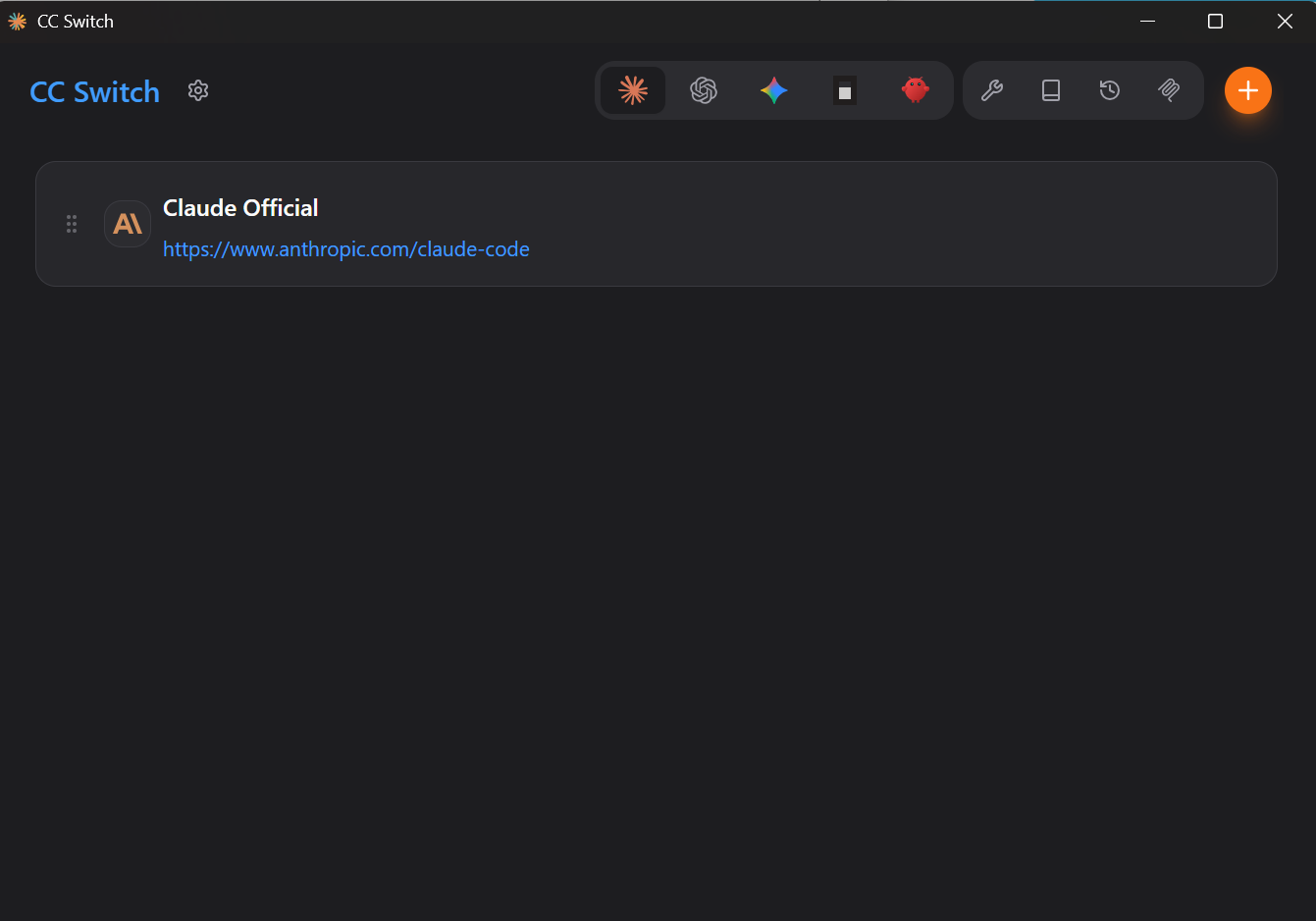Select the Claude starburst app tab
1316x921 pixels.
point(633,90)
